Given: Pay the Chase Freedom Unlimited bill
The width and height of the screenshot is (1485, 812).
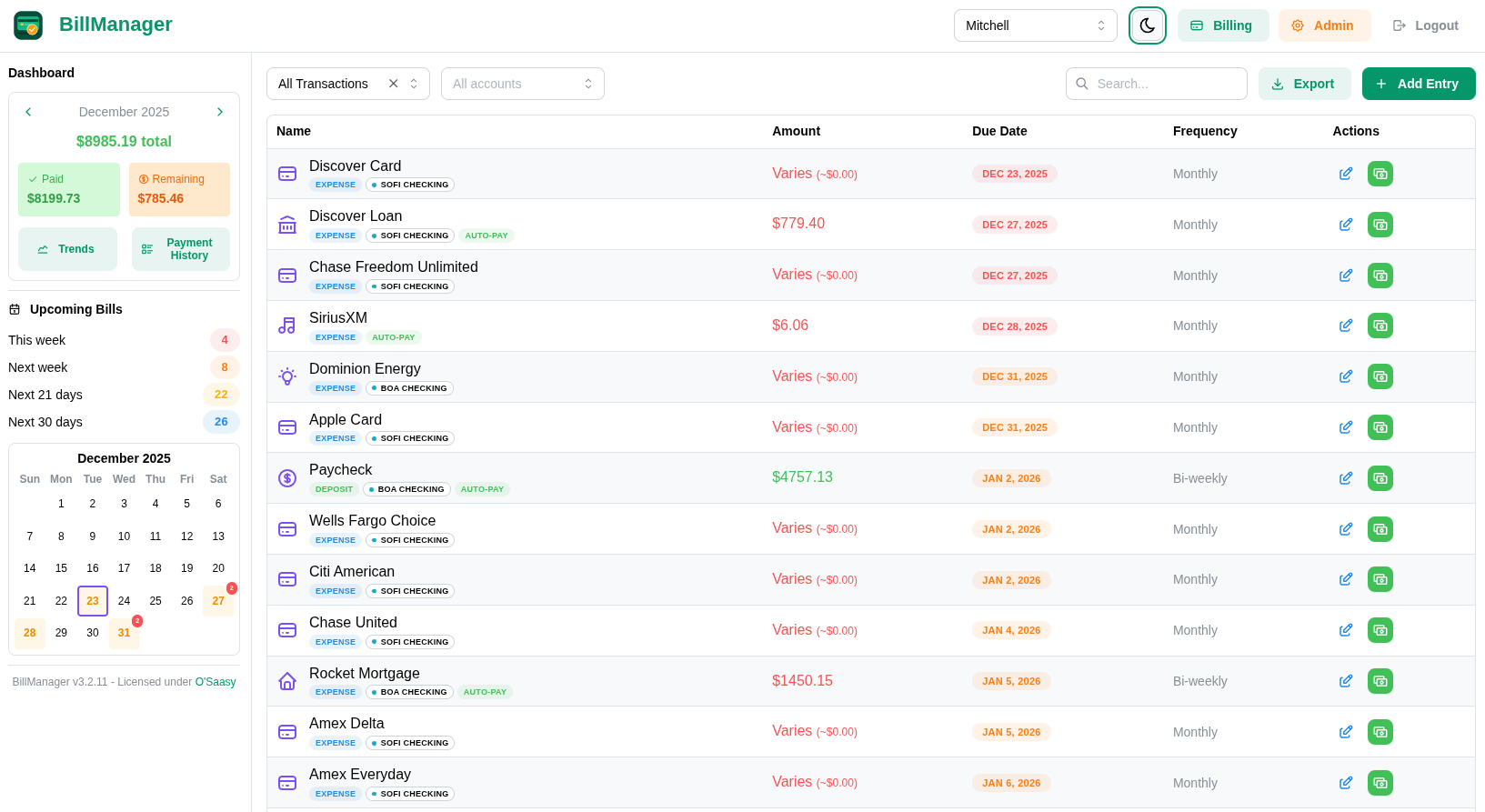Looking at the screenshot, I should tap(1380, 276).
